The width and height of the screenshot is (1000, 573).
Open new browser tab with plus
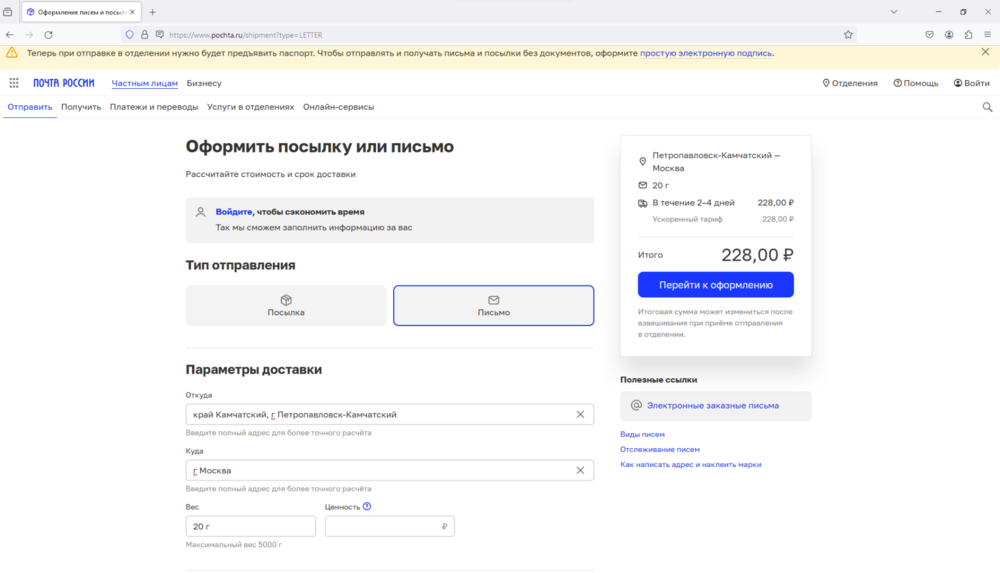[153, 12]
